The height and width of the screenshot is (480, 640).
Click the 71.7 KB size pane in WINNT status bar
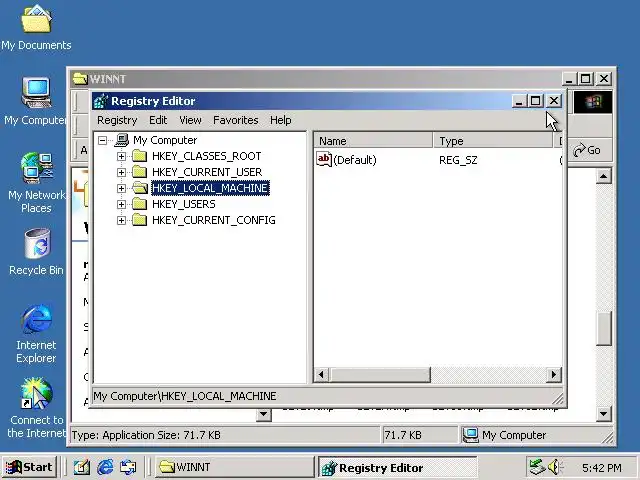coord(420,435)
